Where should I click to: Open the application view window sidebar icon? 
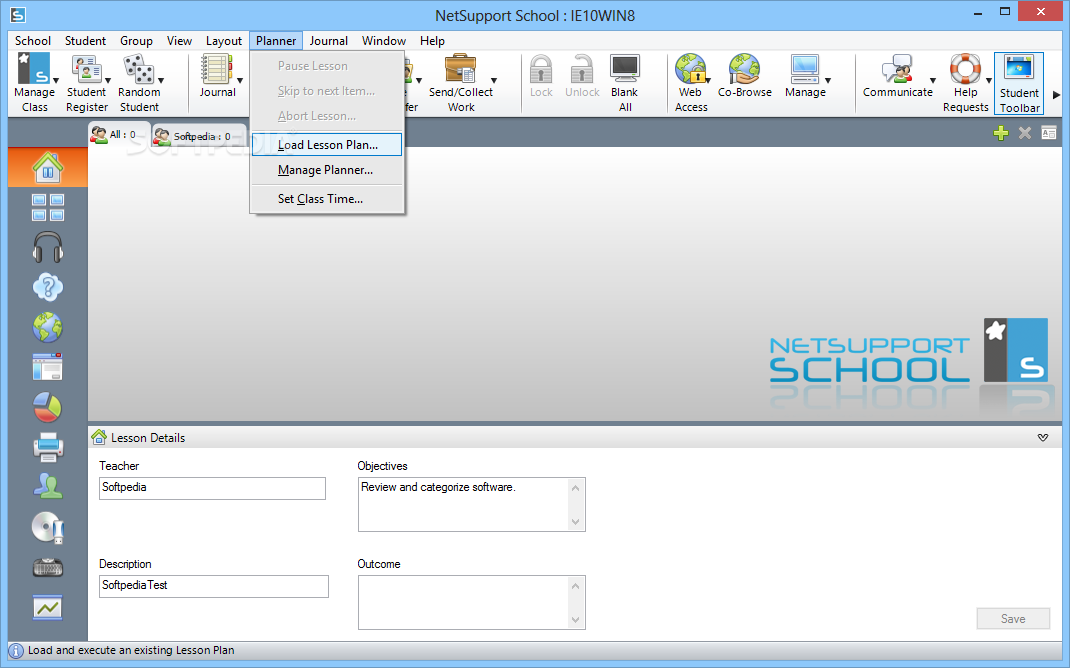pyautogui.click(x=48, y=367)
